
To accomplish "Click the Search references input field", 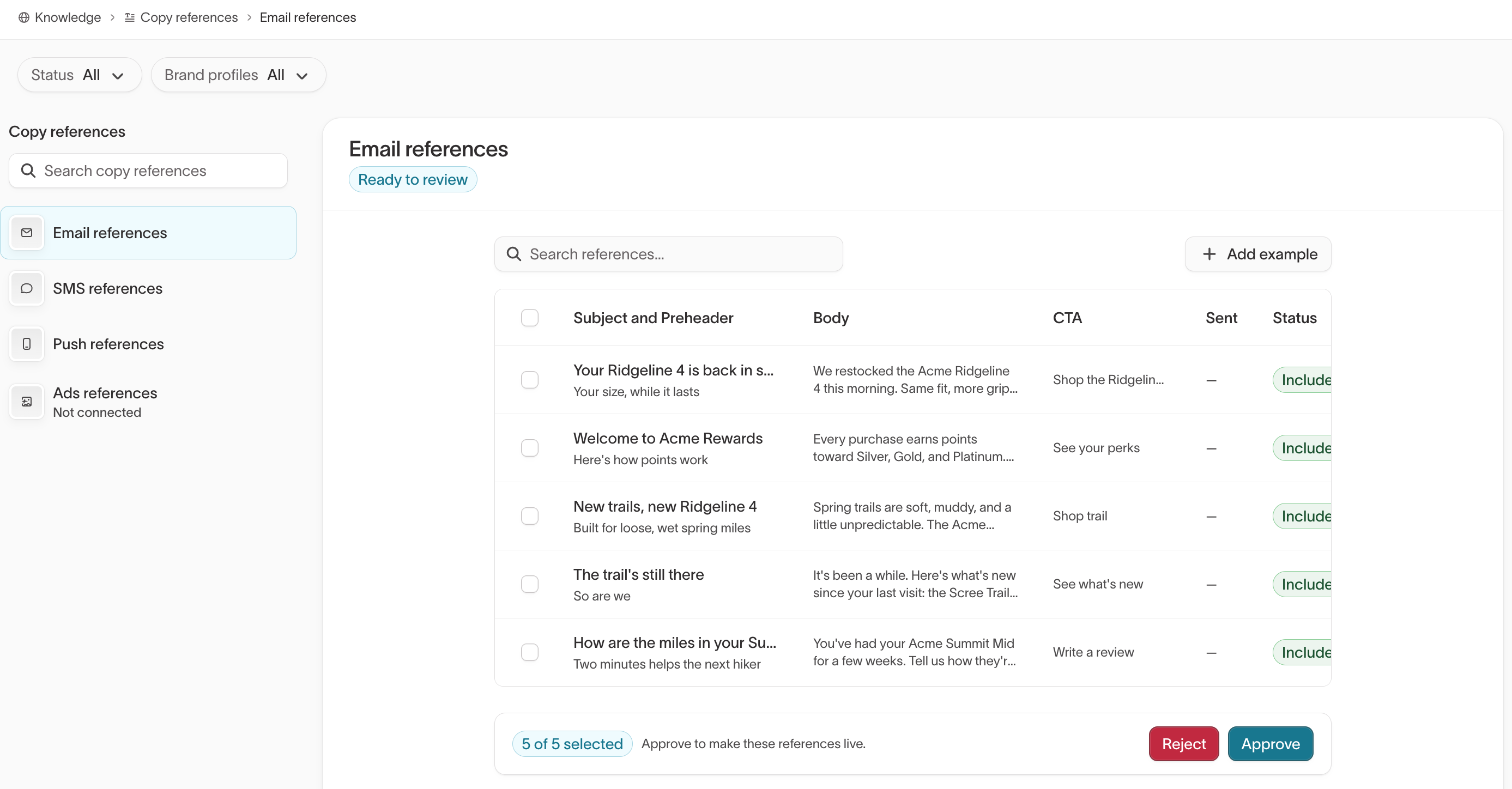I will tap(669, 254).
